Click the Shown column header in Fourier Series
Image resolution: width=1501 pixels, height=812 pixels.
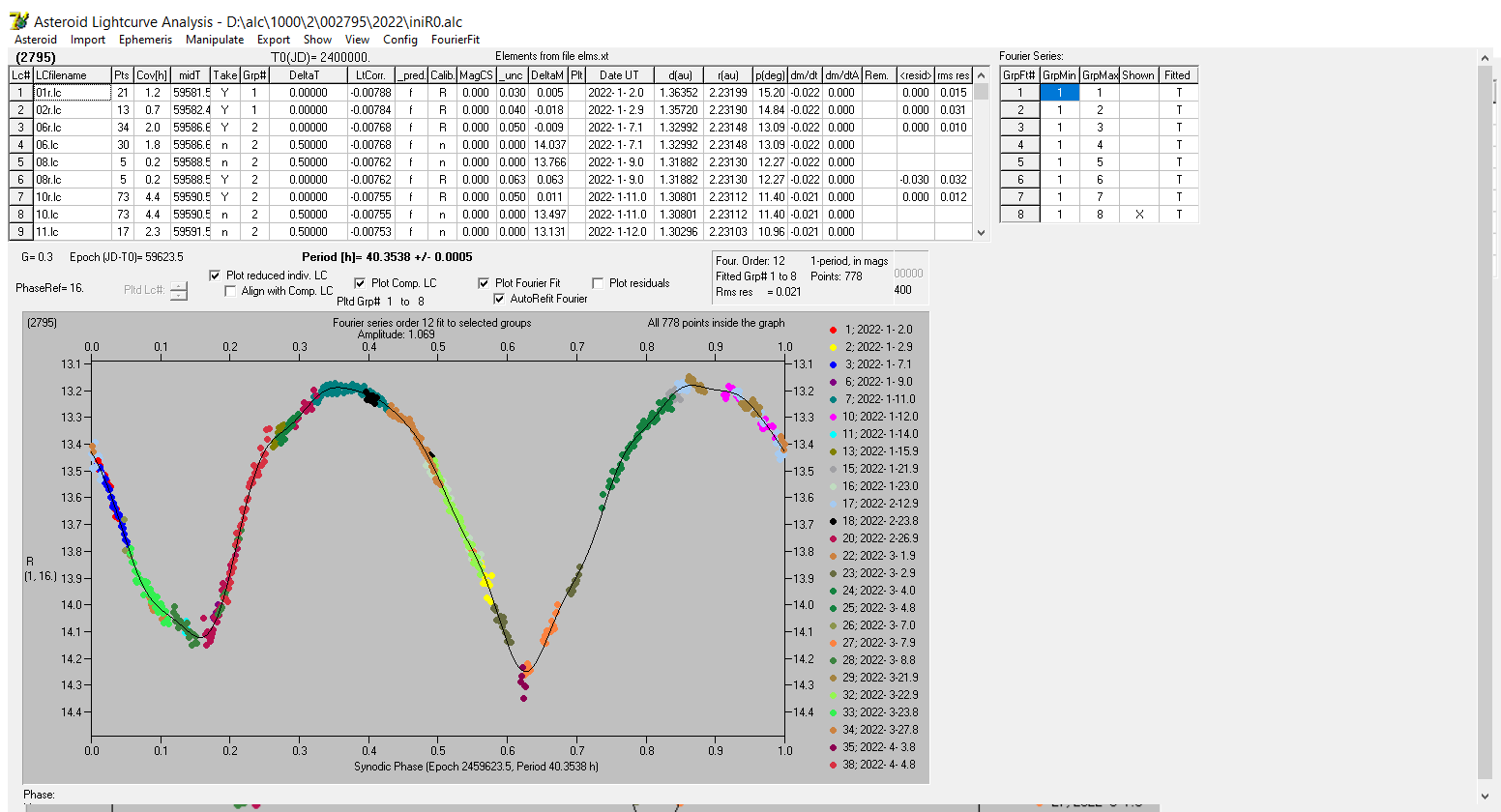pyautogui.click(x=1138, y=75)
